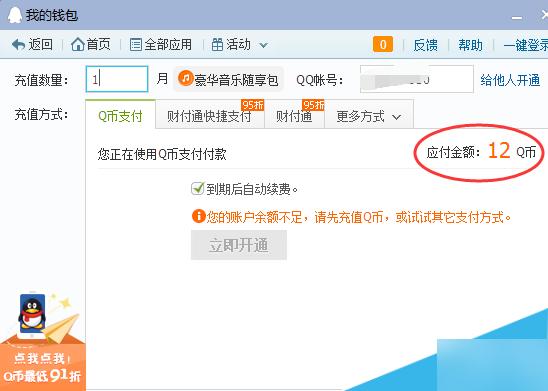Screen dimensions: 548x391
Task: Click the 95折 badge on 财付通快捷支付
Action: pyautogui.click(x=253, y=105)
